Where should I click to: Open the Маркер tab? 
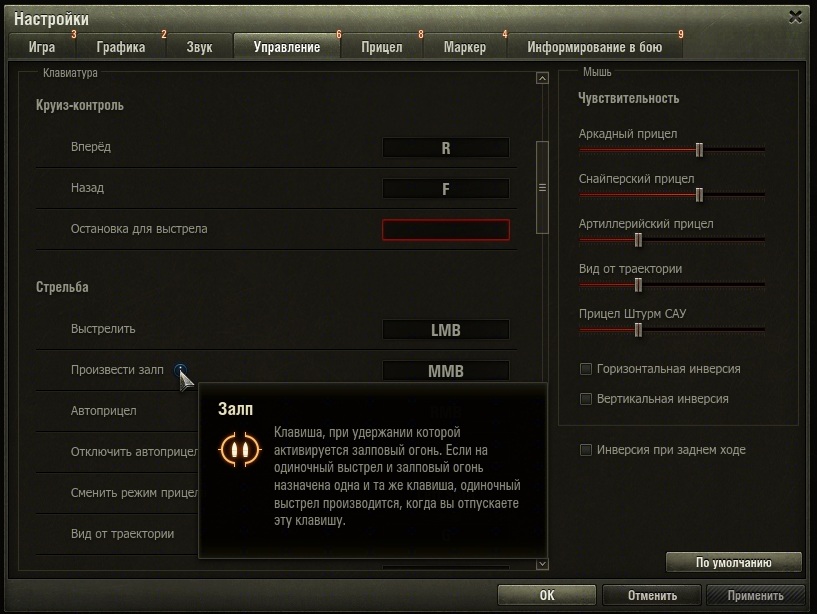click(465, 47)
